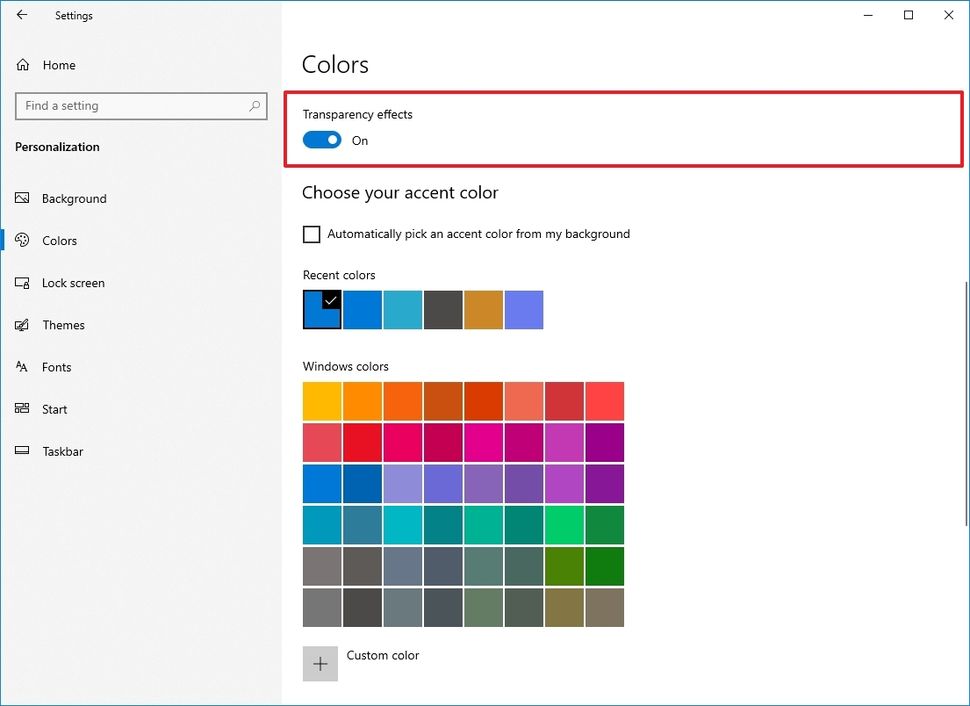Navigate back using the back arrow
The width and height of the screenshot is (970, 706).
pyautogui.click(x=21, y=15)
